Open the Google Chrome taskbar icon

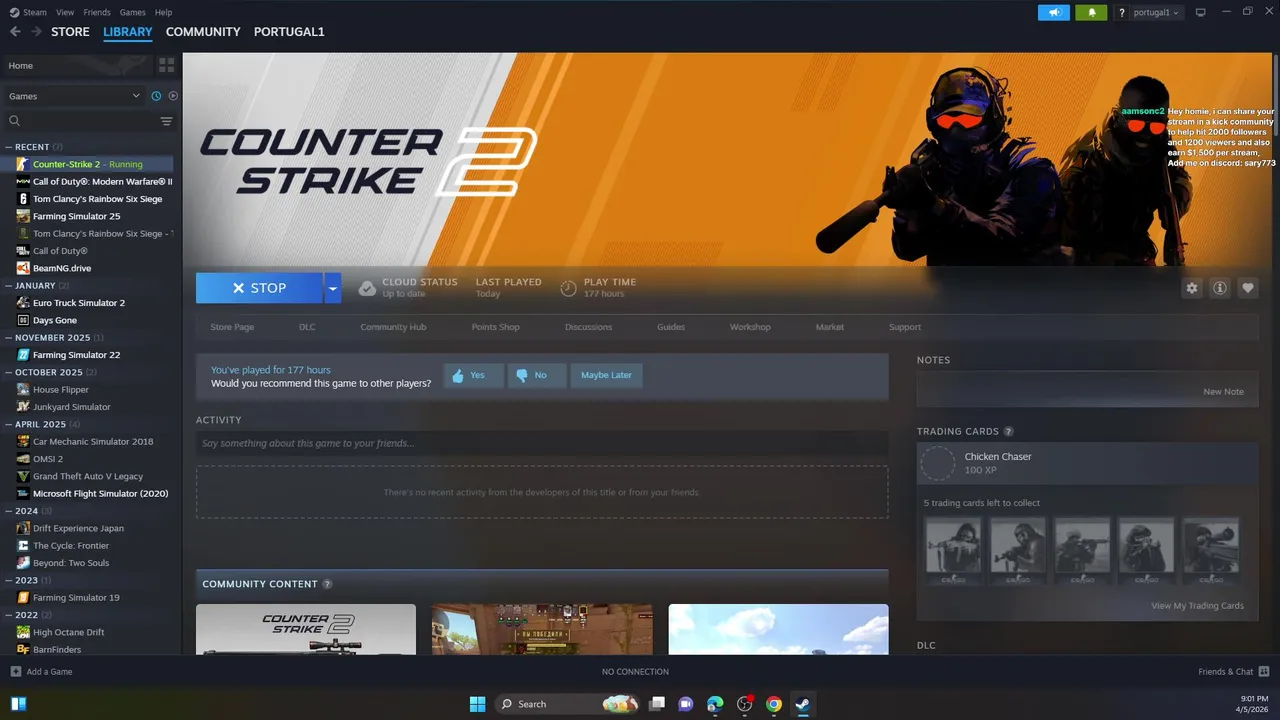(x=773, y=704)
